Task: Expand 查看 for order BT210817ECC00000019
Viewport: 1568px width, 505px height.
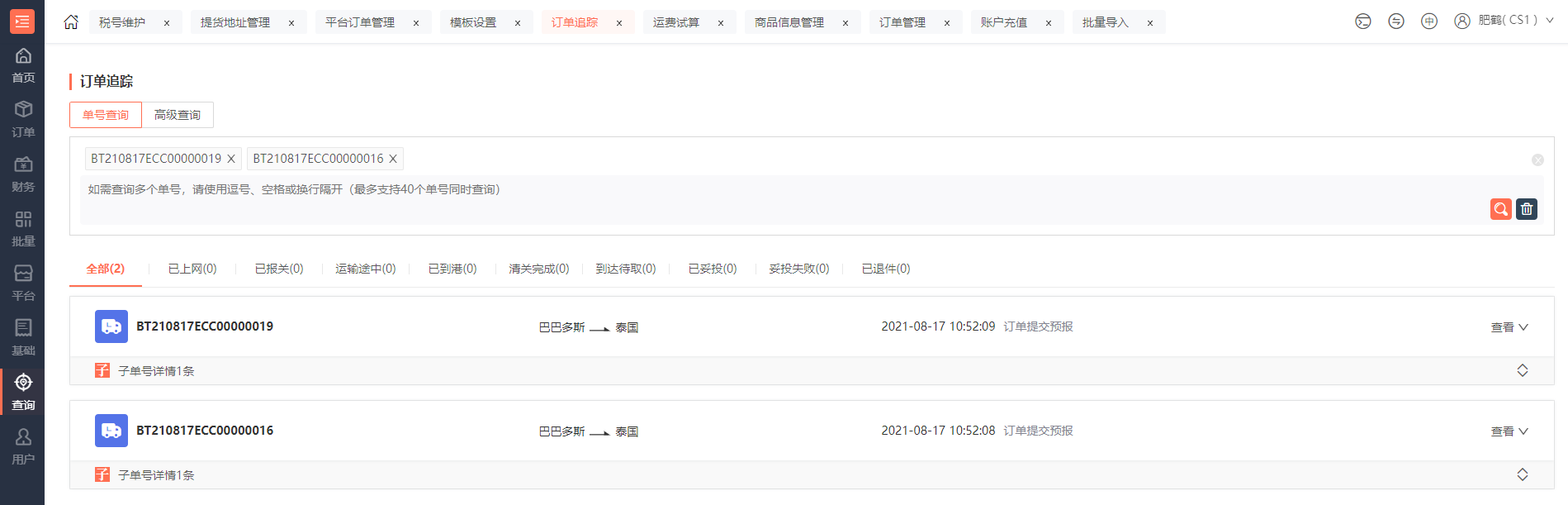Action: tap(1509, 327)
